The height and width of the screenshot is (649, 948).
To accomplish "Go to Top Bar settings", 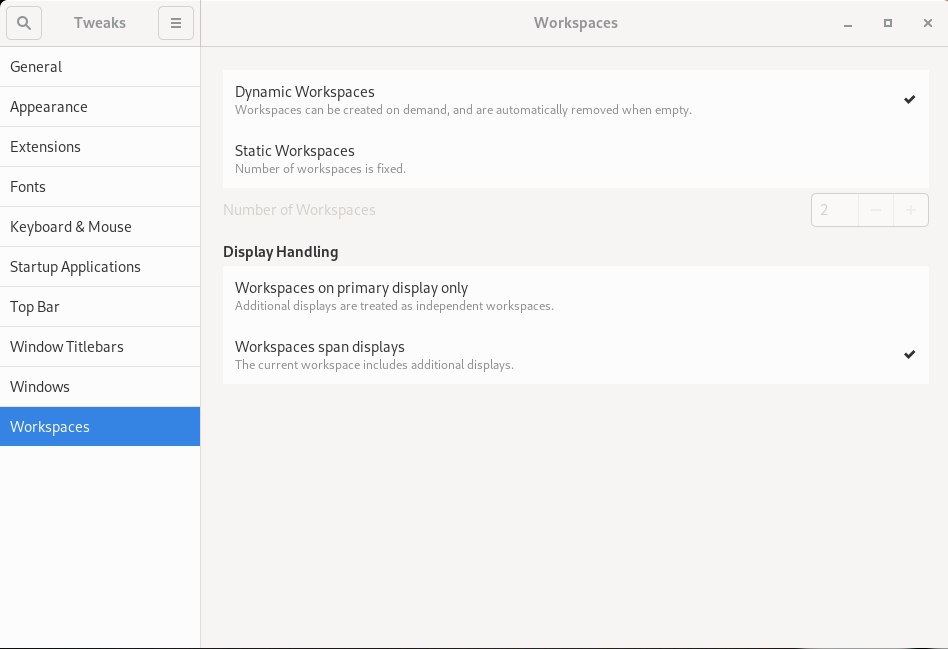I will tap(100, 306).
